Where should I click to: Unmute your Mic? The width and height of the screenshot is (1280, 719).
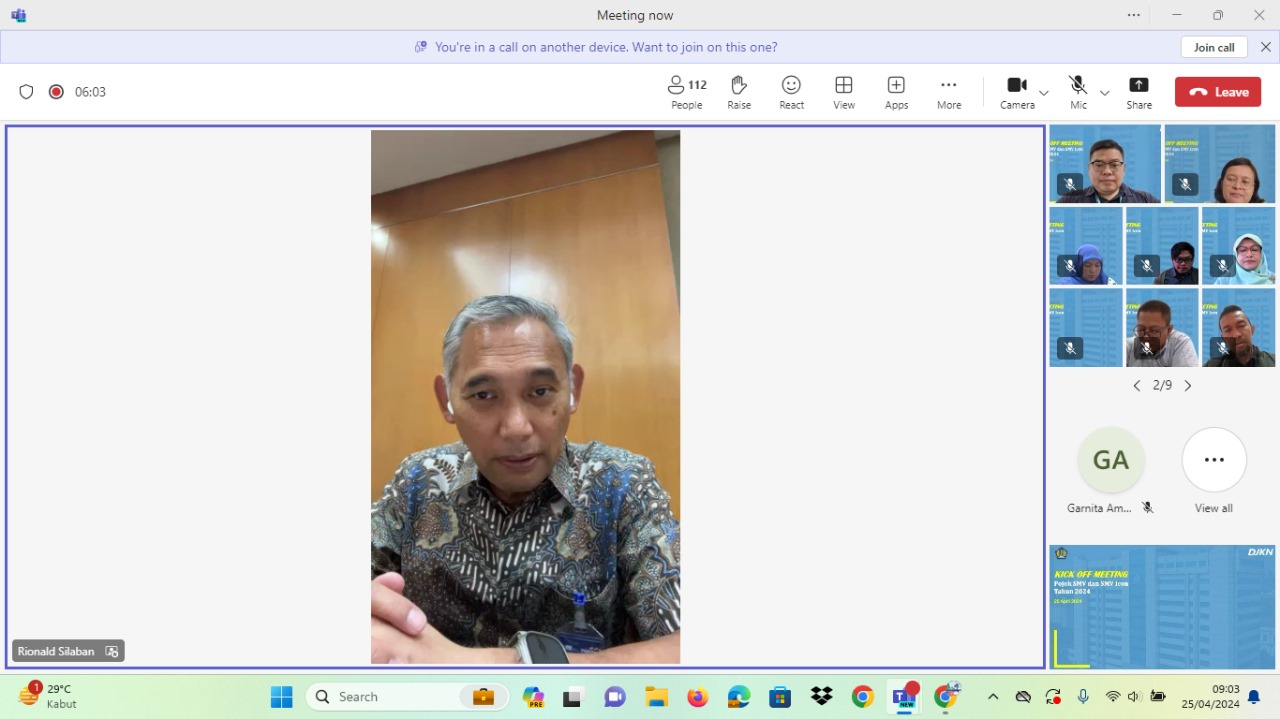1077,91
